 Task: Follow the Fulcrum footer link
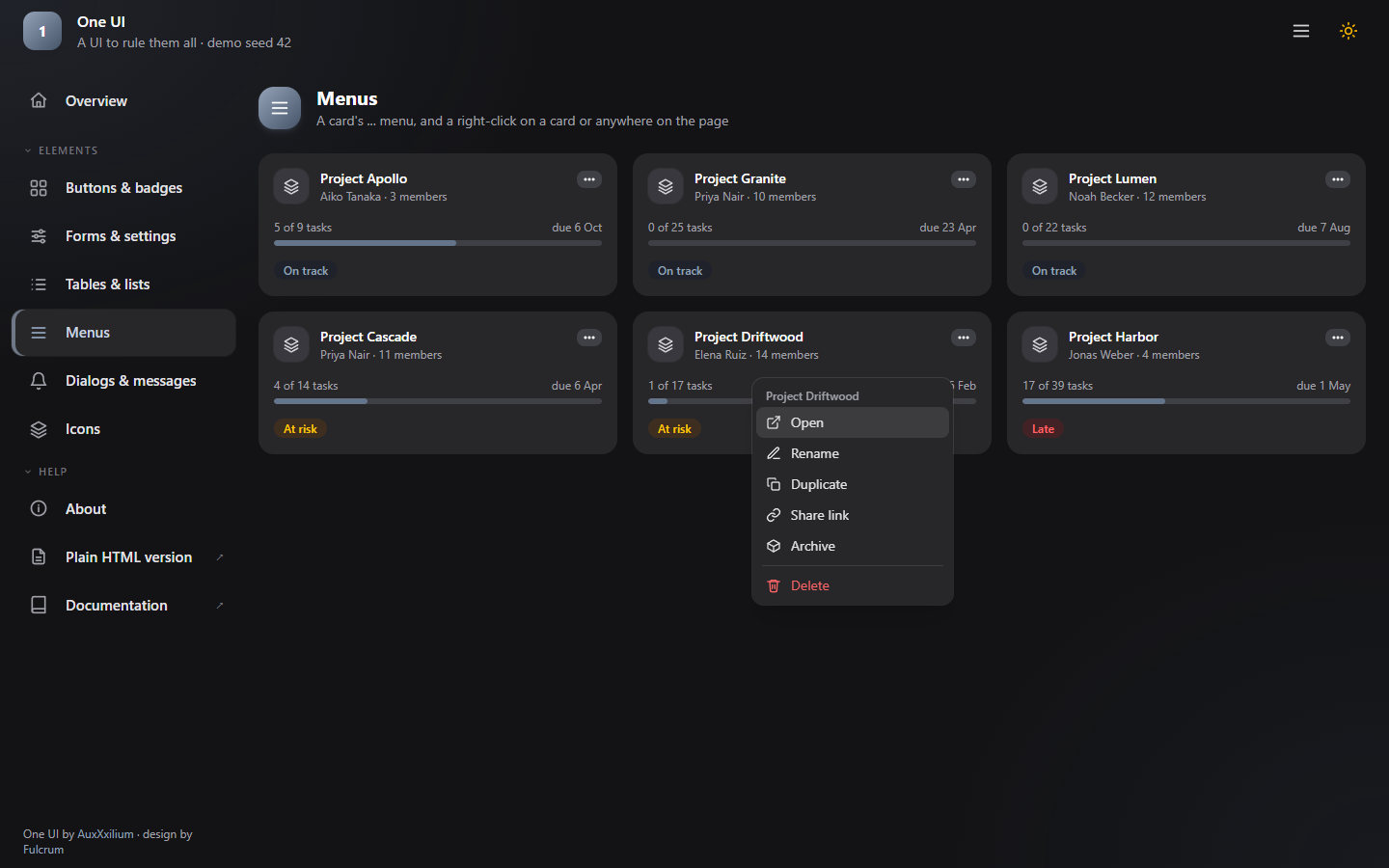[43, 850]
